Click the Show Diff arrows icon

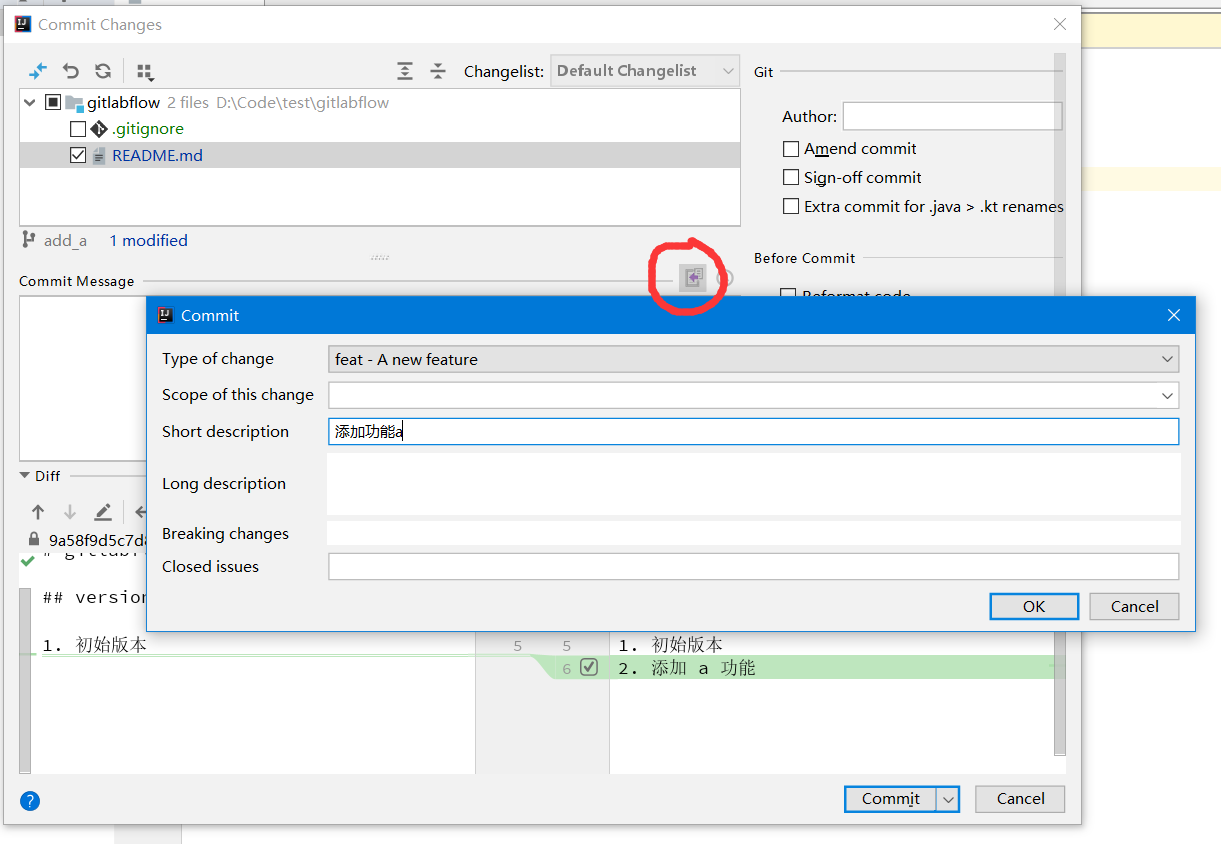[38, 71]
